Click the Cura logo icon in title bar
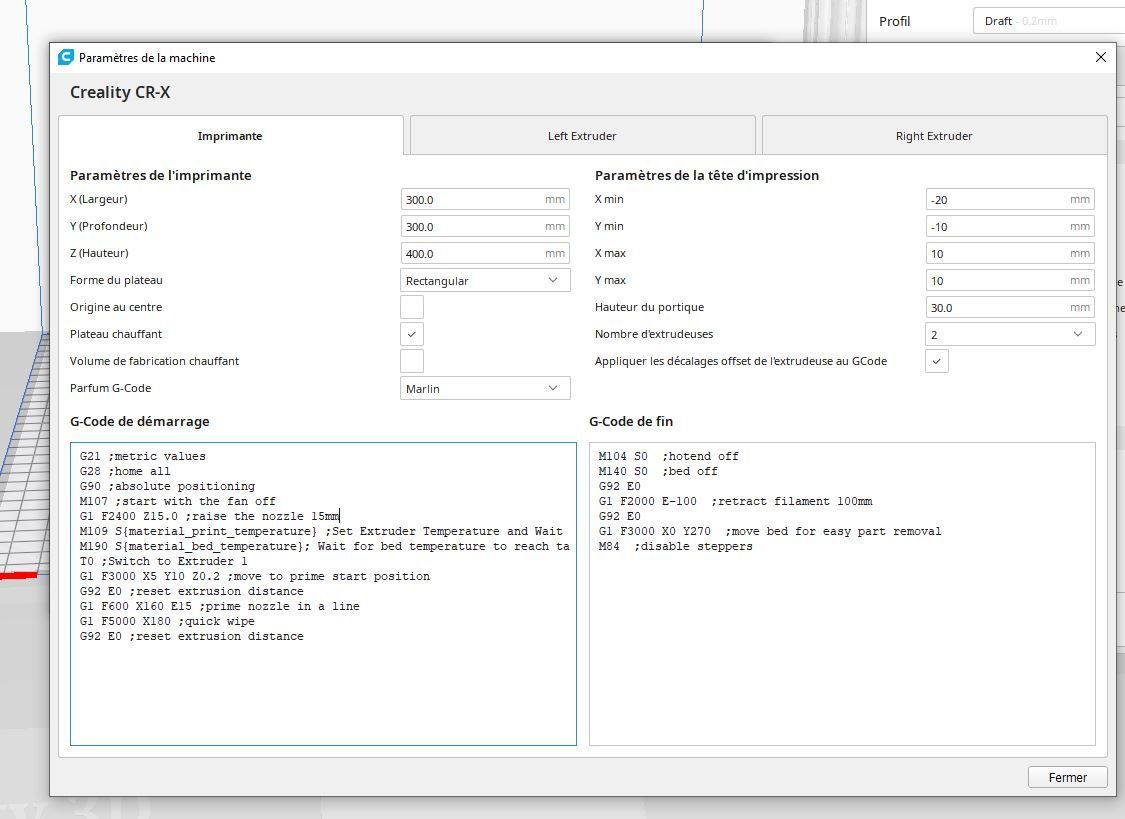Image resolution: width=1125 pixels, height=819 pixels. pyautogui.click(x=66, y=57)
